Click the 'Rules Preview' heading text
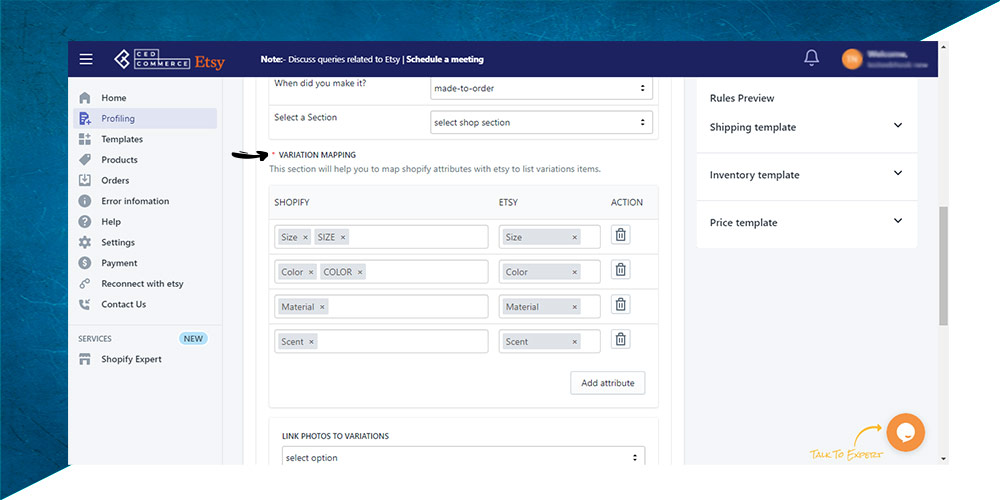Viewport: 1000px width, 500px height. (x=742, y=98)
